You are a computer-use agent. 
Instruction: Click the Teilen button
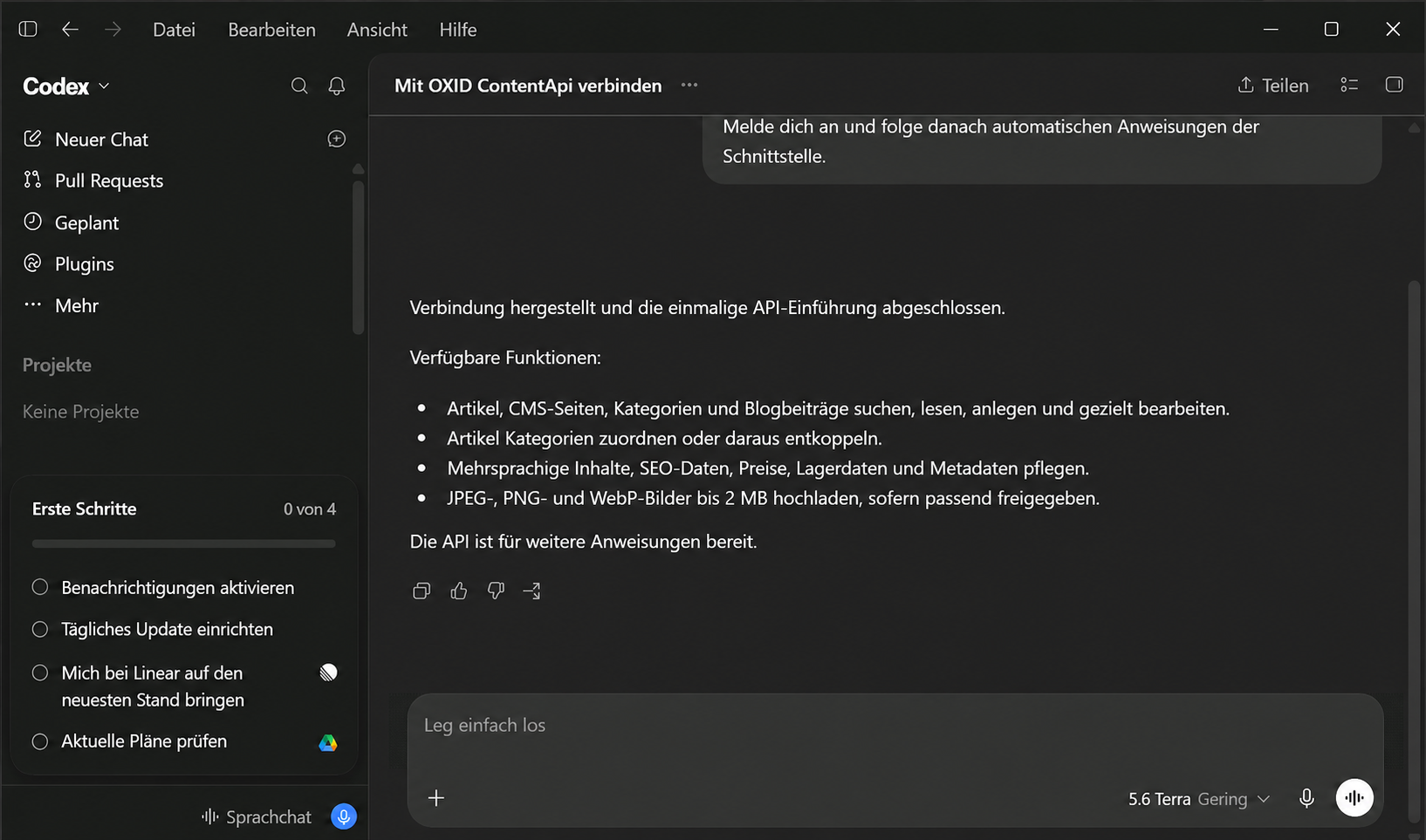click(x=1273, y=85)
